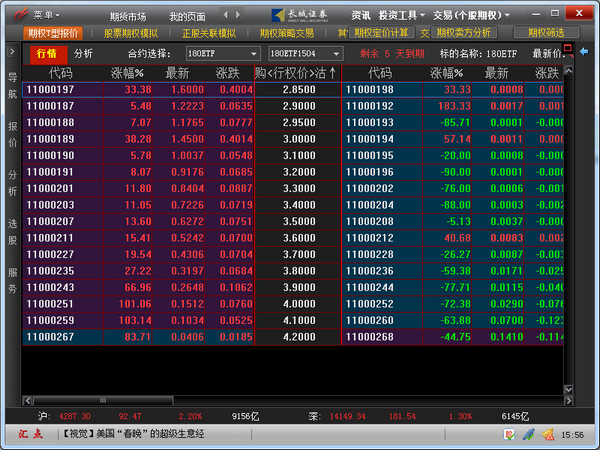This screenshot has width=600, height=450.
Task: Click the 期权筛选 button
Action: (546, 33)
